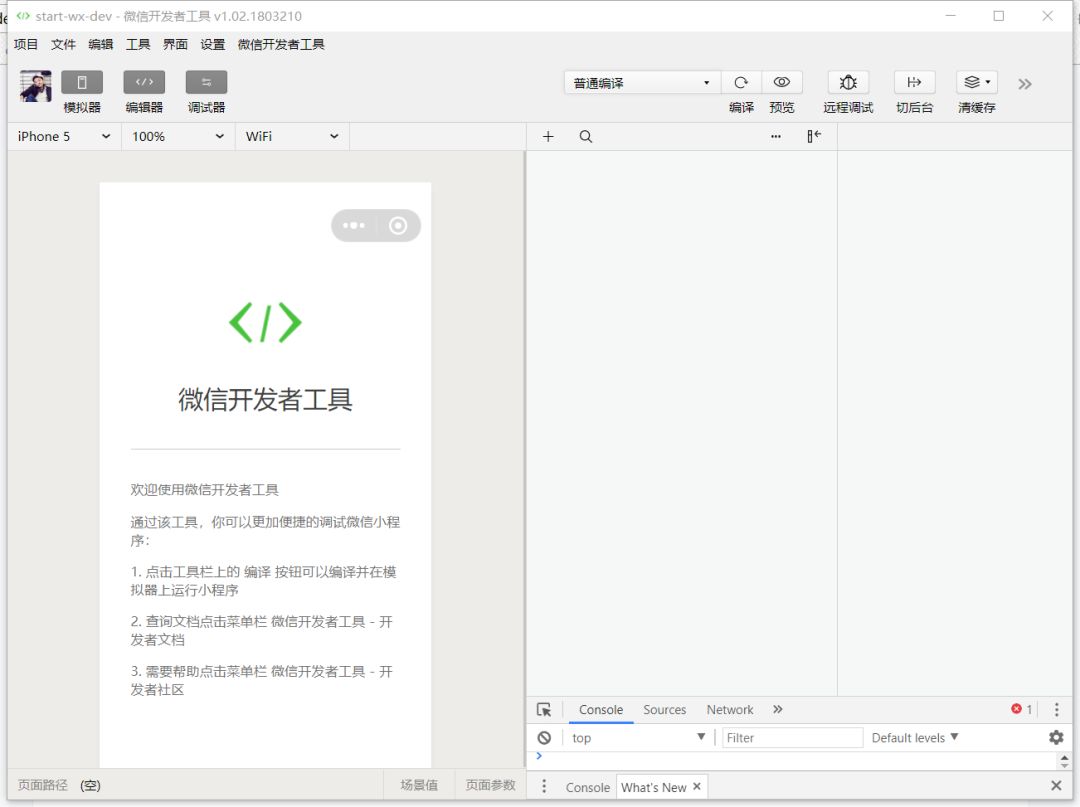Viewport: 1080px width, 807px height.
Task: Click the 欢迎使用微信开发者工具 text
Action: (205, 490)
